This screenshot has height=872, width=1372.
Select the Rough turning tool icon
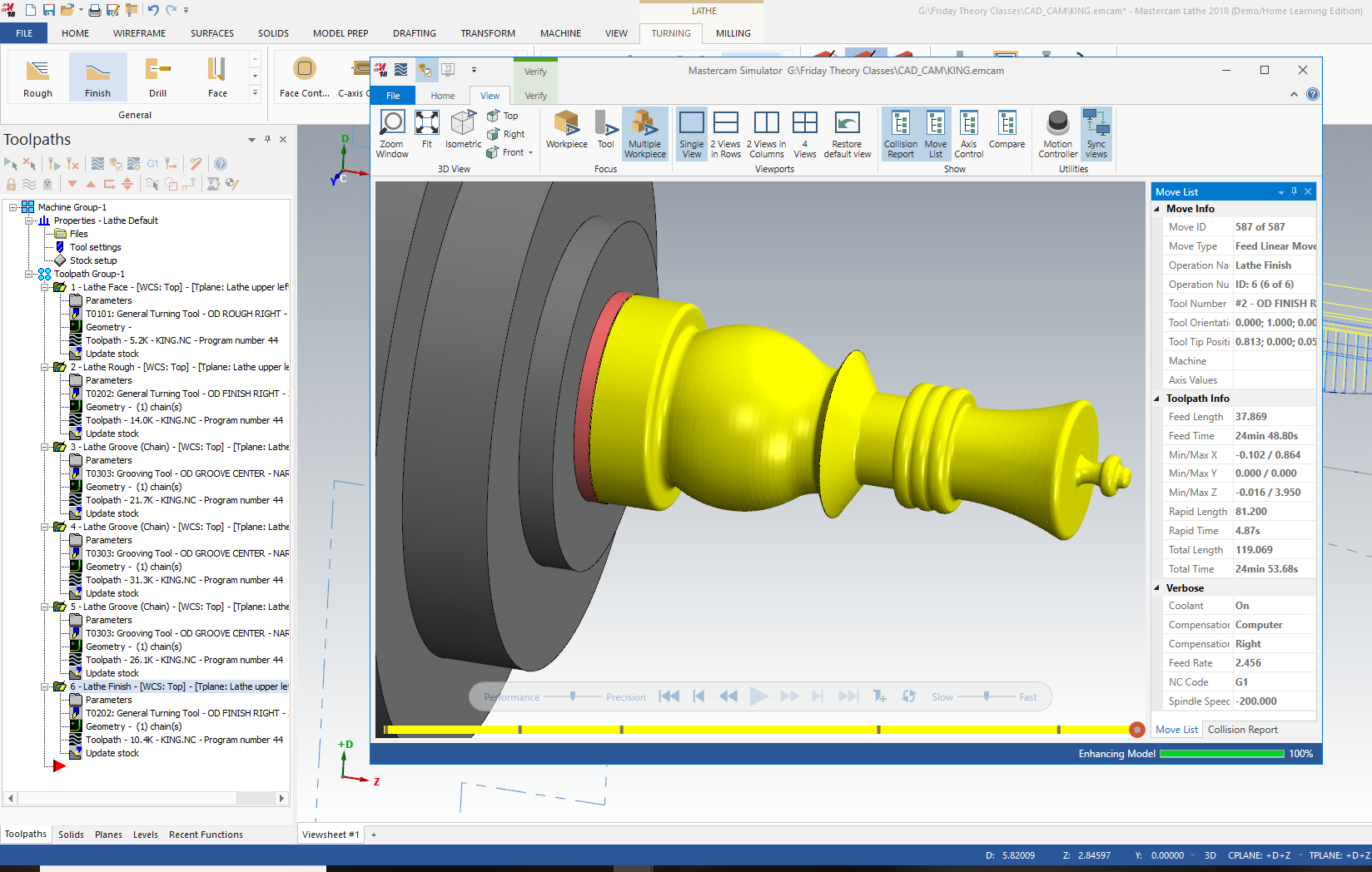click(37, 77)
